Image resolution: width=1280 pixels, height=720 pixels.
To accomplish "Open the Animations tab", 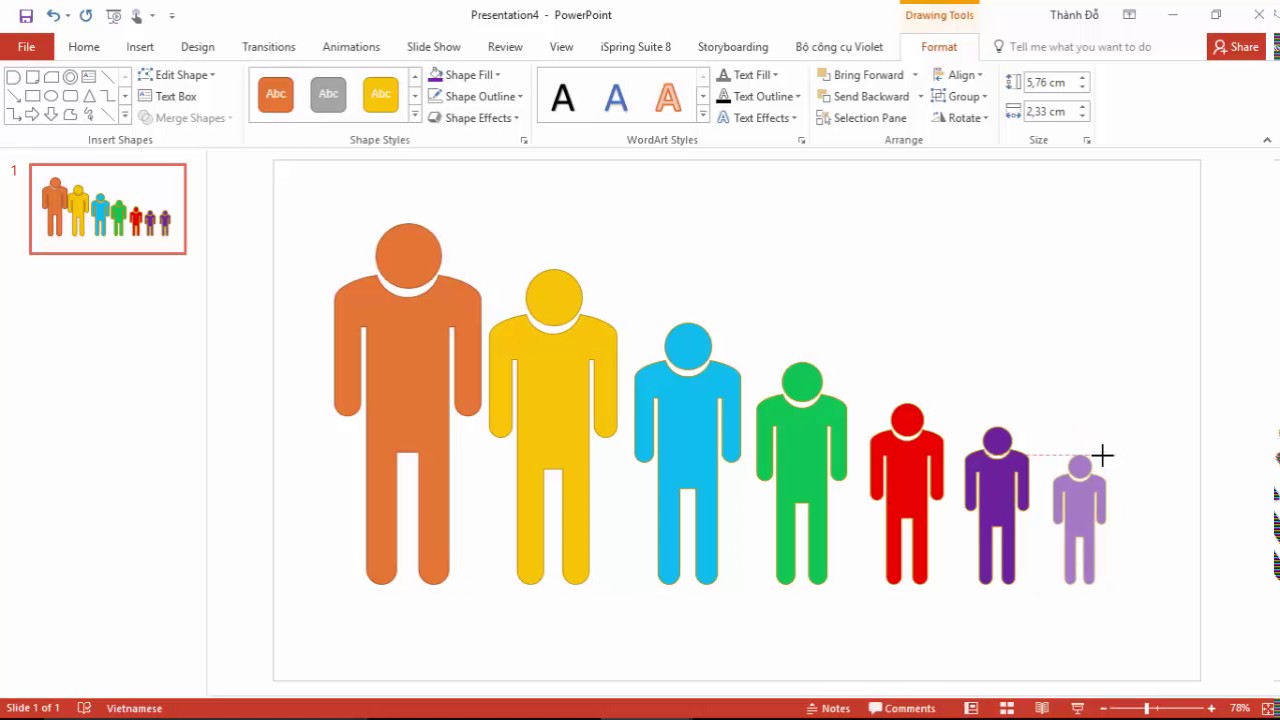I will (x=351, y=47).
